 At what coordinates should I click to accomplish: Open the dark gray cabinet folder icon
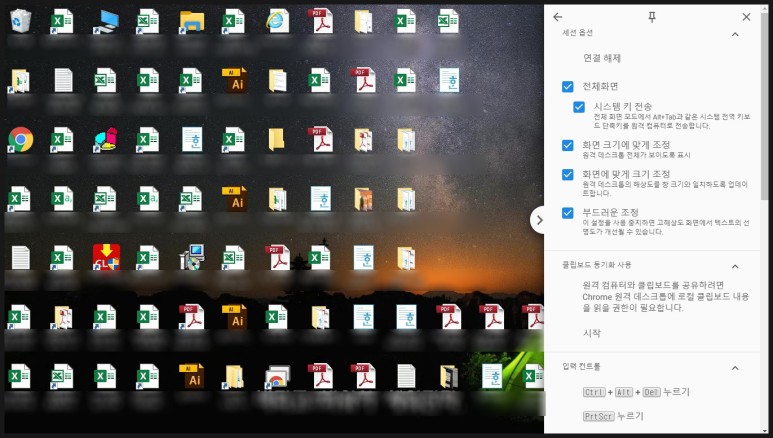tap(449, 376)
